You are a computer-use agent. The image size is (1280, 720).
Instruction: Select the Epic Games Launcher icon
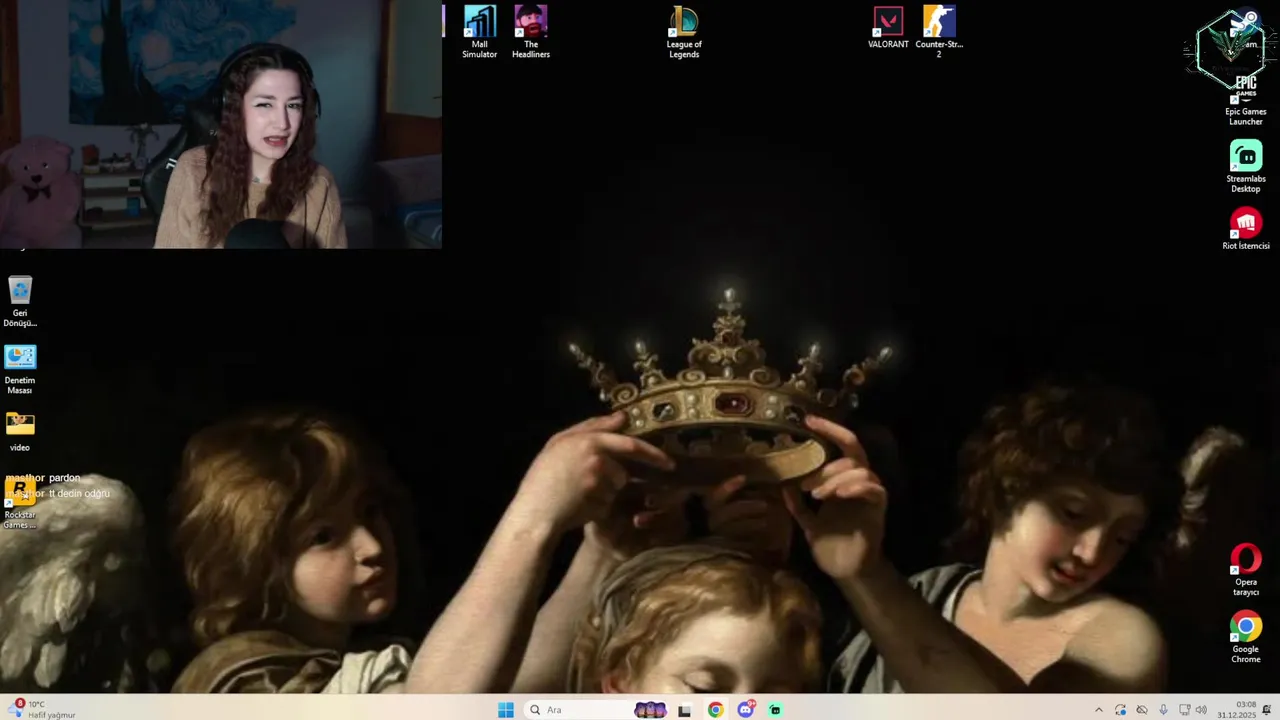pos(1245,100)
